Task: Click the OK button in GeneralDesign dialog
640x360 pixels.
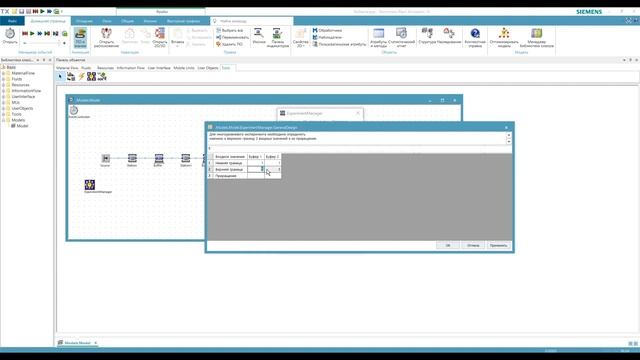Action: point(448,245)
